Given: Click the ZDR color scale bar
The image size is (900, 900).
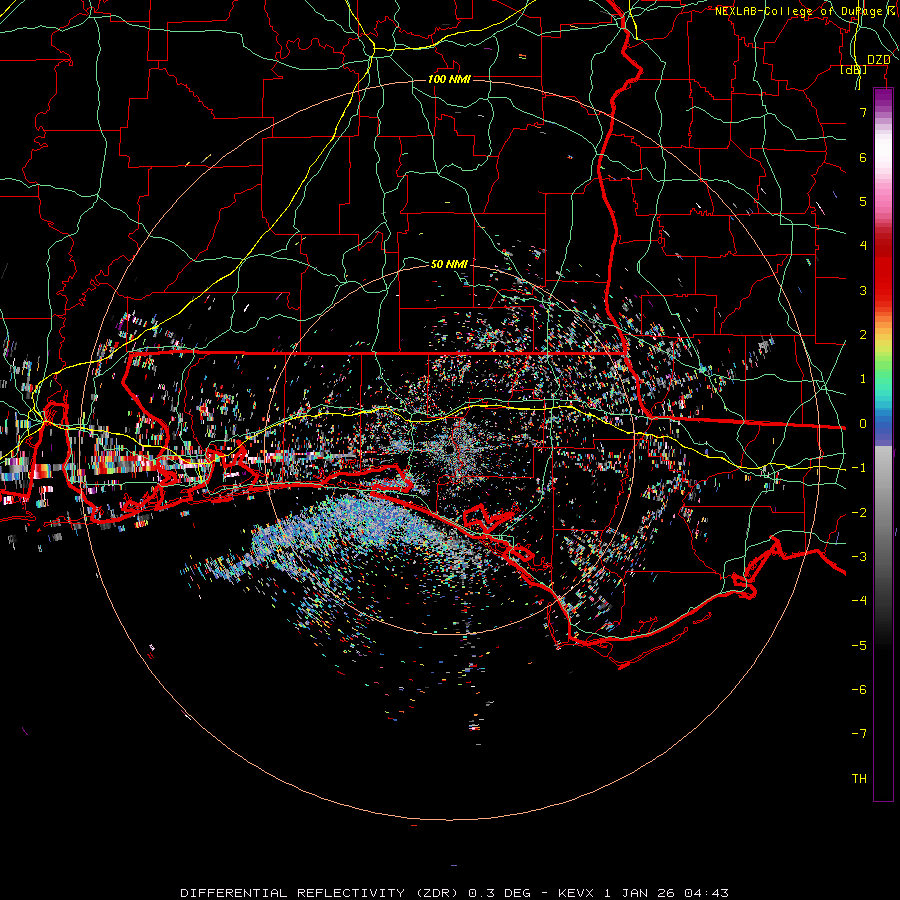Looking at the screenshot, I should 883,444.
